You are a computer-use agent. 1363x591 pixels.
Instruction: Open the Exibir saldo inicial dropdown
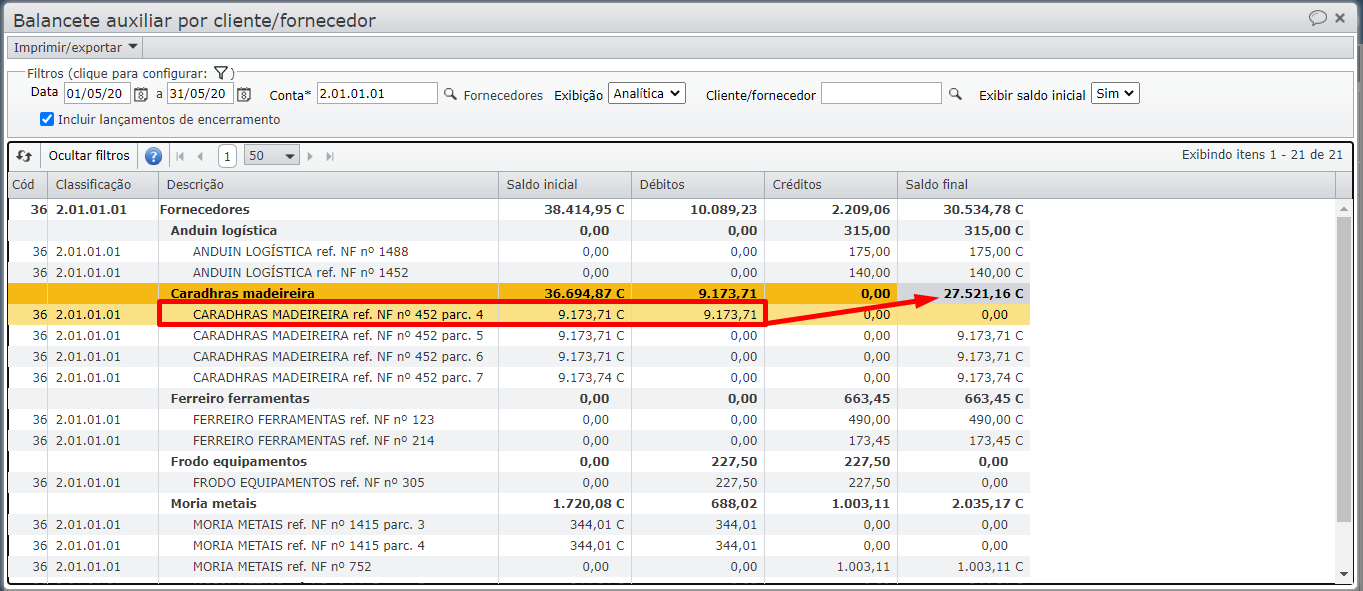point(1114,93)
